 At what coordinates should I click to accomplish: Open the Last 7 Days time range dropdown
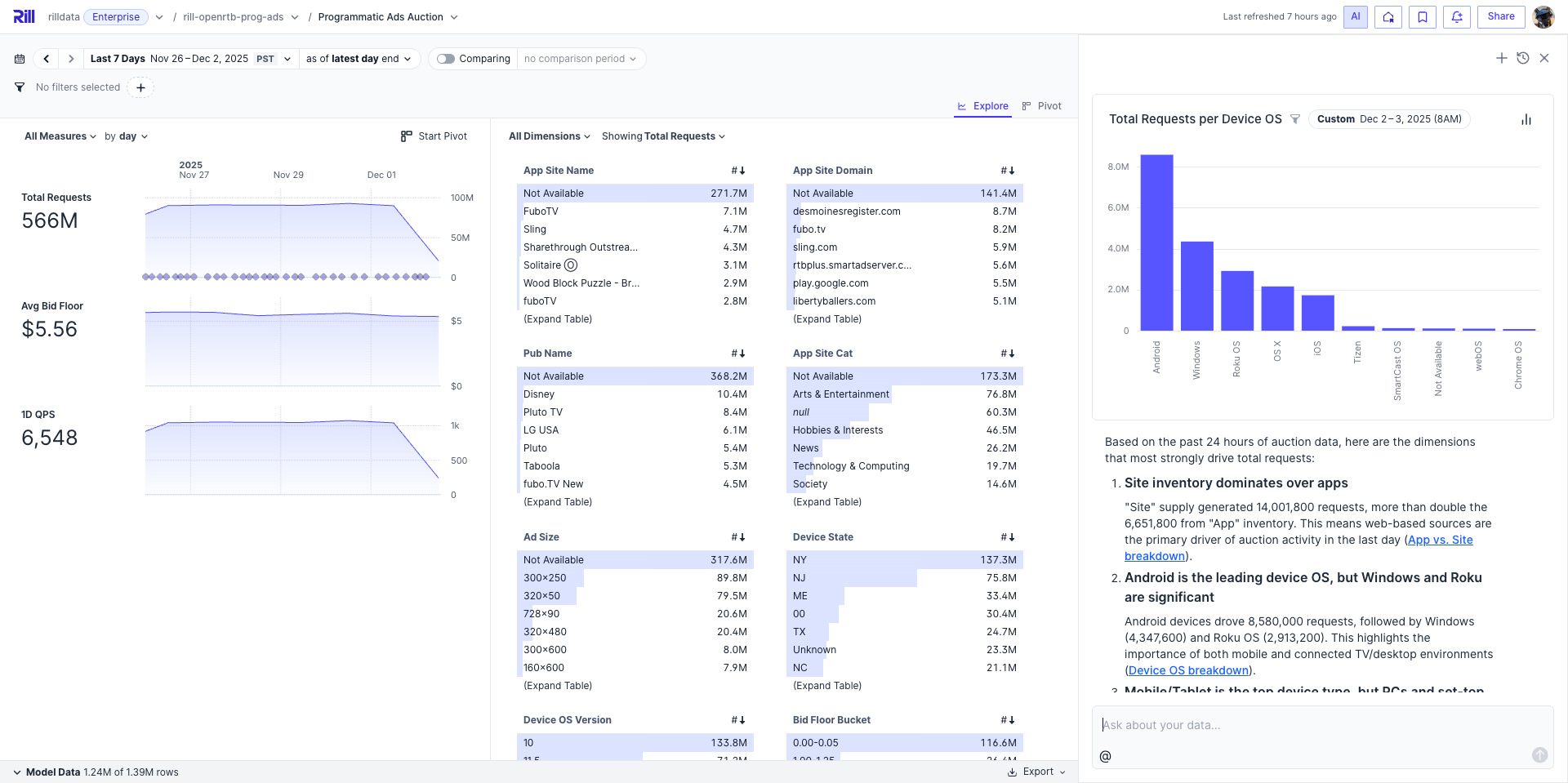pyautogui.click(x=190, y=59)
